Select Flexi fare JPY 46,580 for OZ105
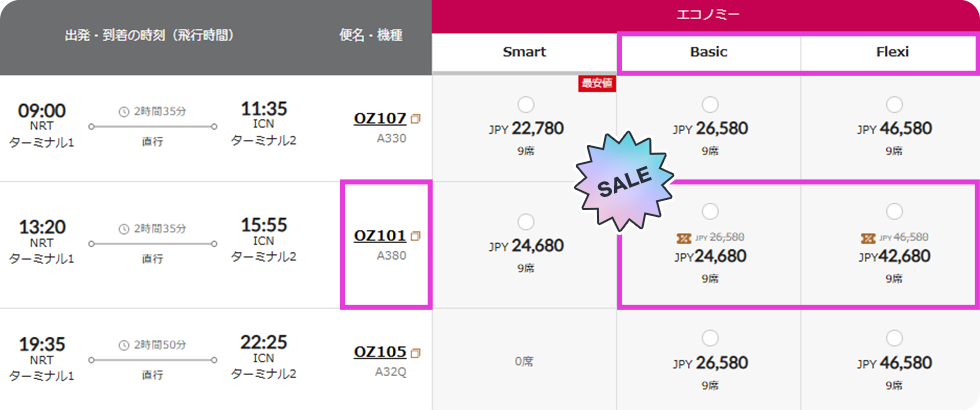The height and width of the screenshot is (410, 980). [x=894, y=338]
